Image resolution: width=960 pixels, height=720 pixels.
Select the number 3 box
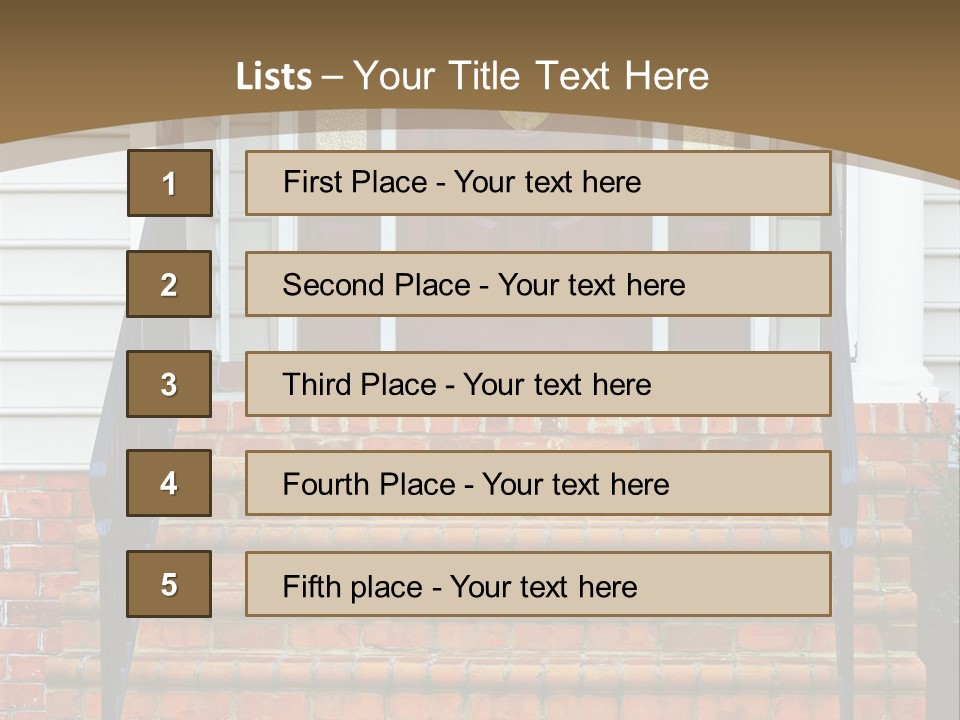(x=169, y=384)
